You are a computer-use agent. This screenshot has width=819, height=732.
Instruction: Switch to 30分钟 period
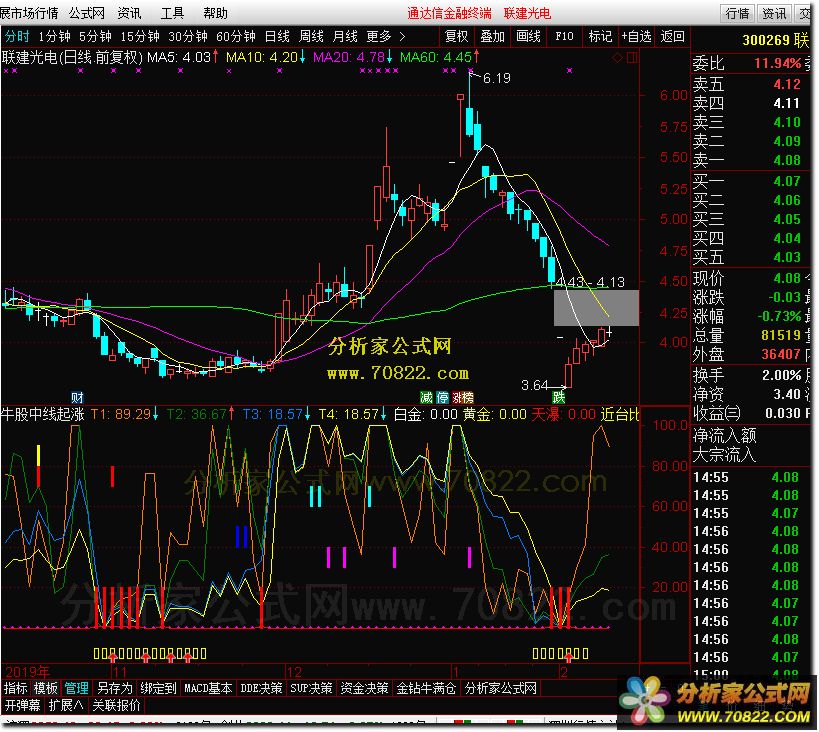188,36
